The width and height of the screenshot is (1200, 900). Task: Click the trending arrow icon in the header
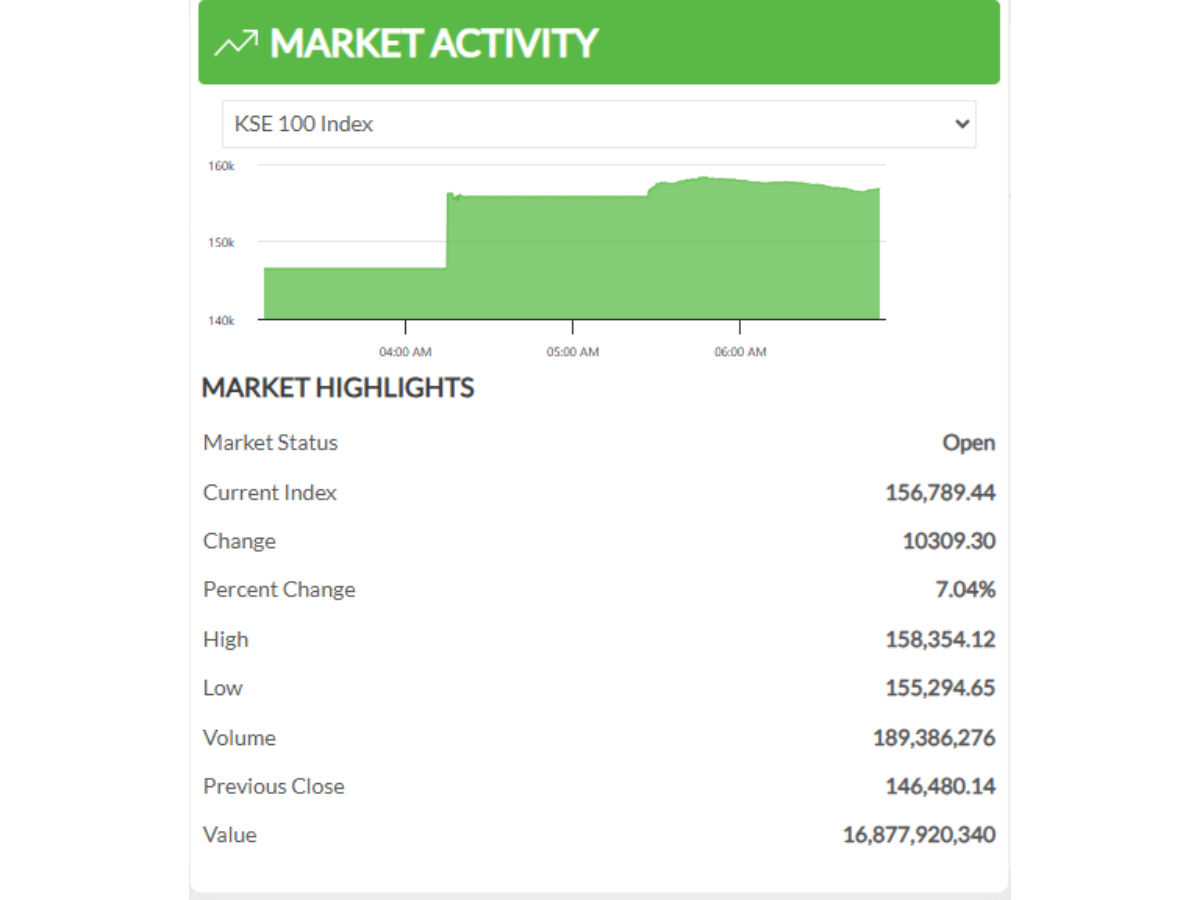click(236, 43)
